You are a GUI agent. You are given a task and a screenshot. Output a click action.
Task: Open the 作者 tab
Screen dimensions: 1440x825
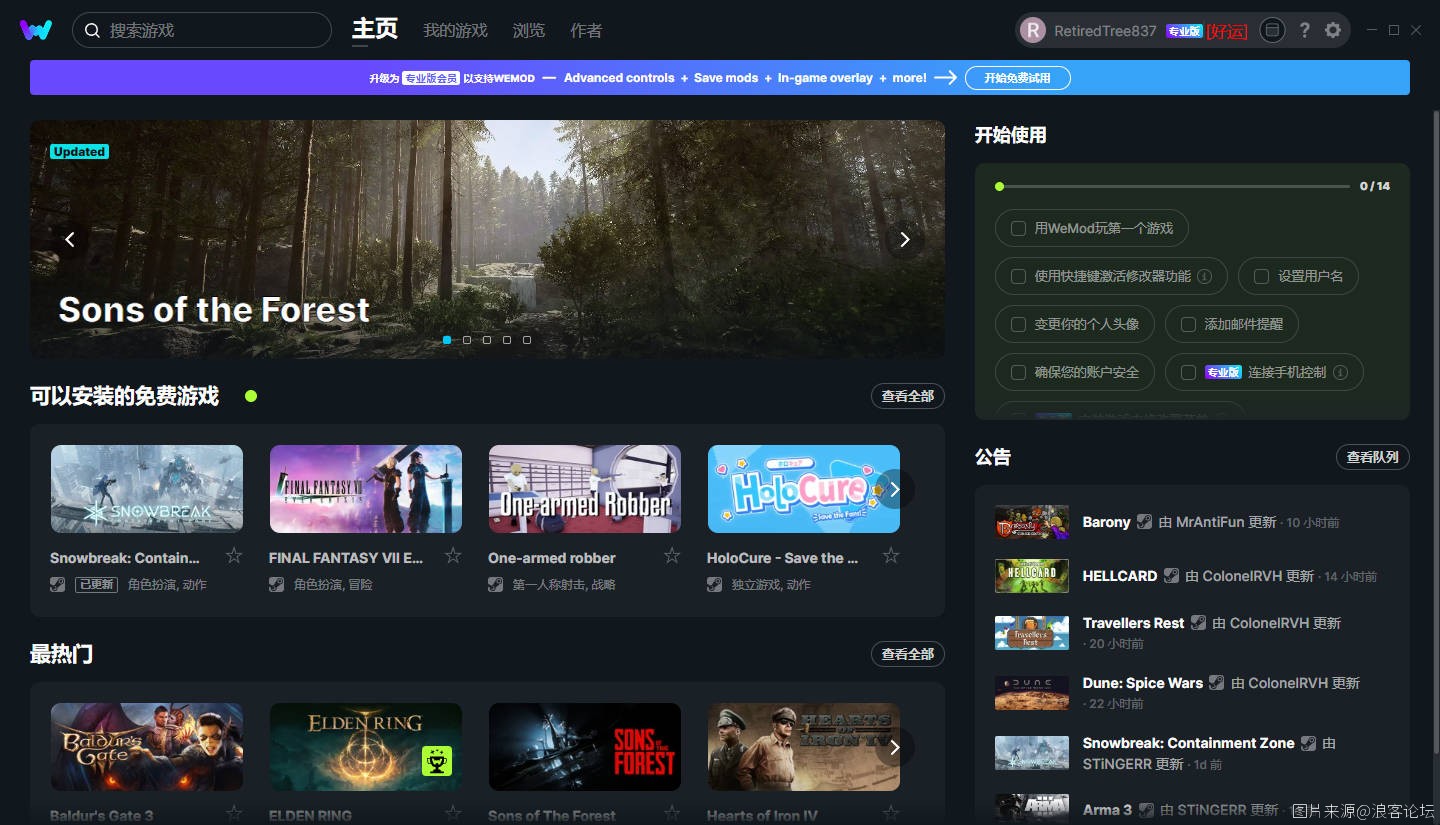tap(586, 31)
